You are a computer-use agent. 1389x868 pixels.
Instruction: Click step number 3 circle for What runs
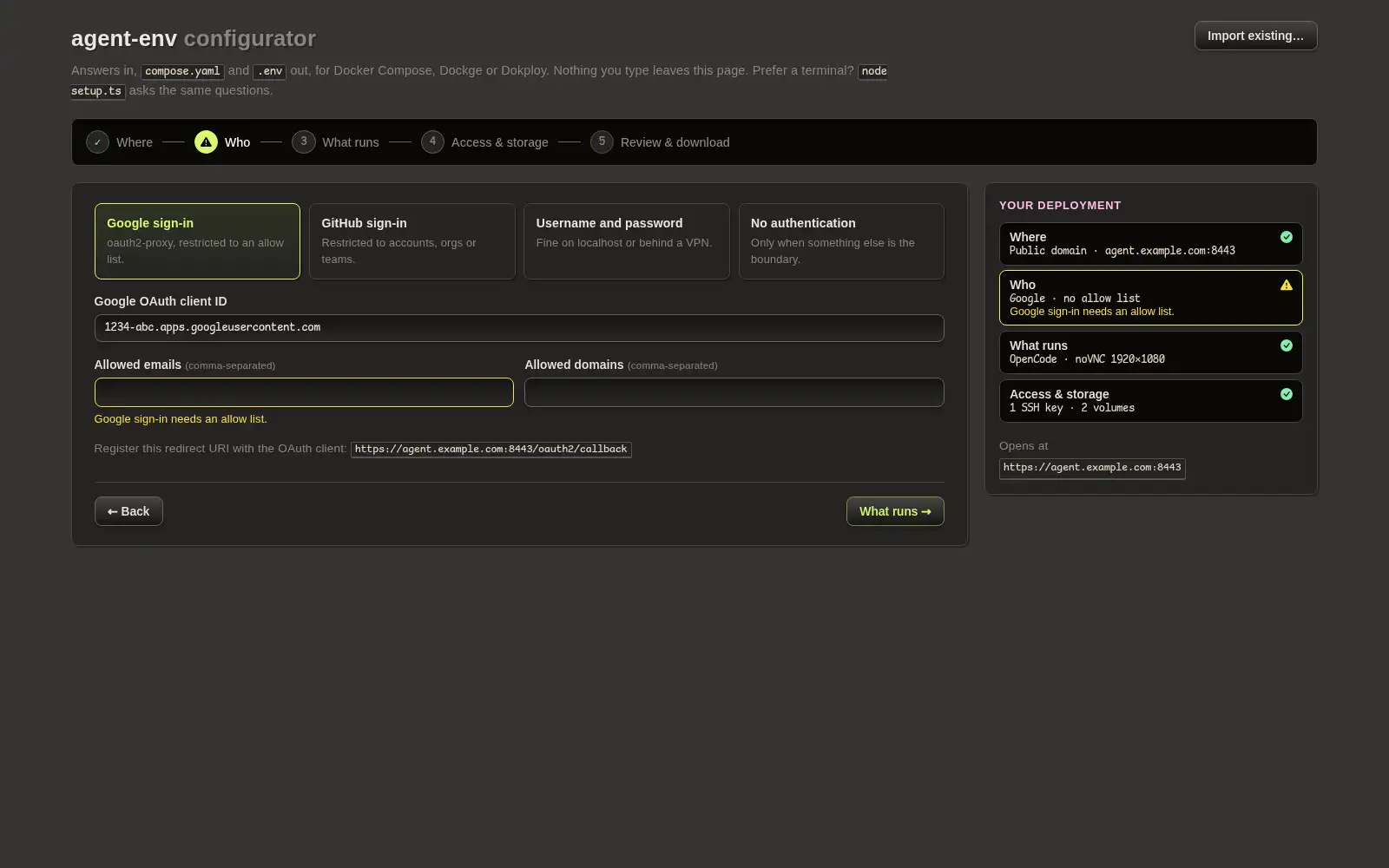tap(304, 141)
